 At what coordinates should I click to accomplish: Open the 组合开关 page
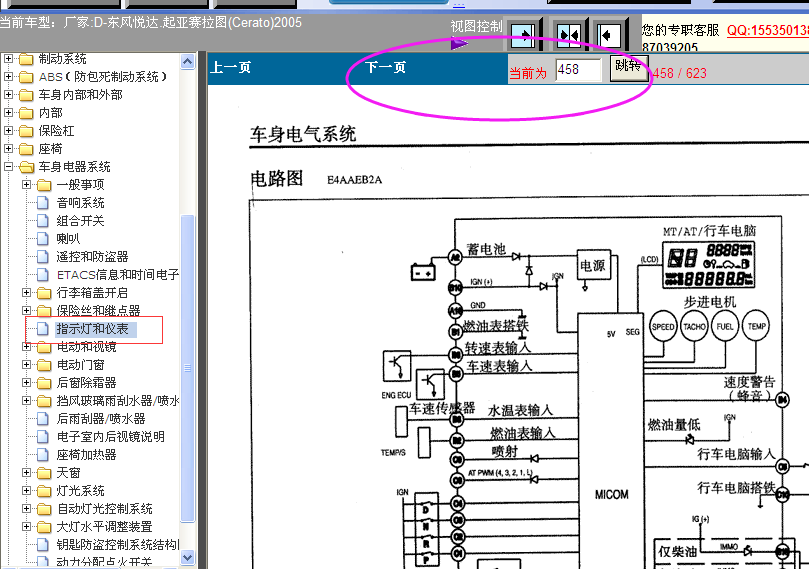(80, 221)
